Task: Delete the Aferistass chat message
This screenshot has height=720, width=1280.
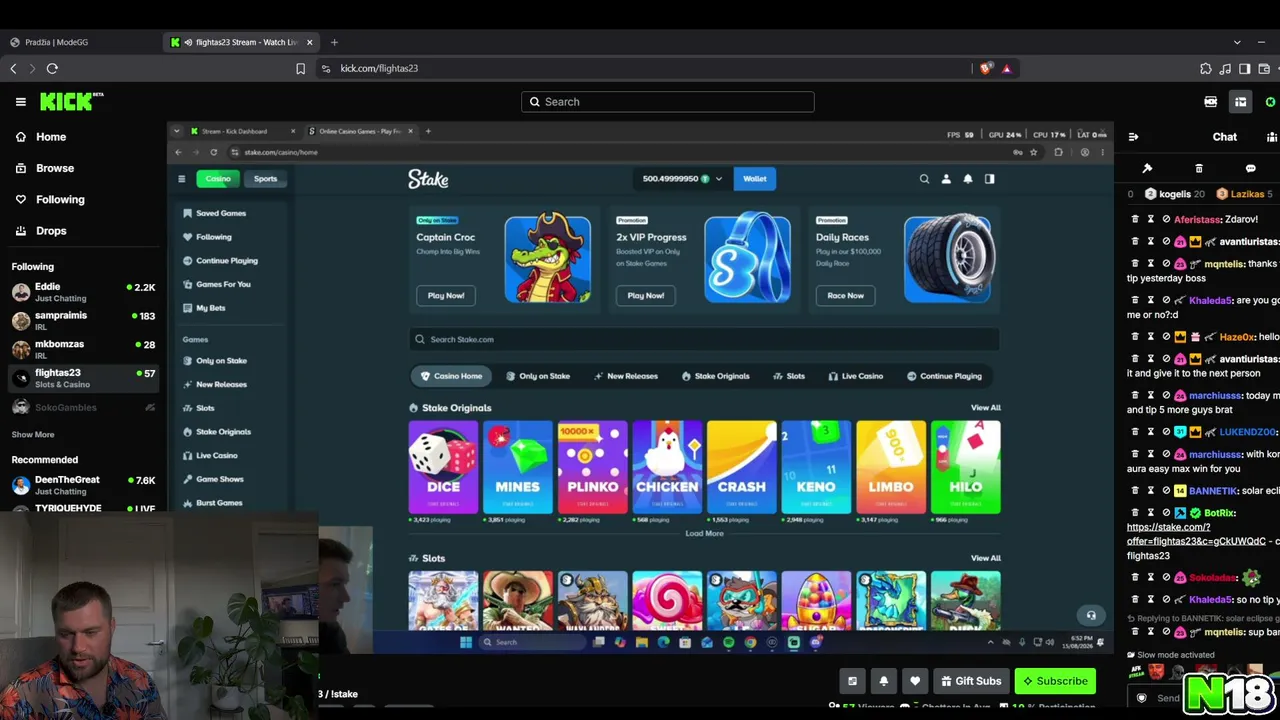Action: (1135, 219)
